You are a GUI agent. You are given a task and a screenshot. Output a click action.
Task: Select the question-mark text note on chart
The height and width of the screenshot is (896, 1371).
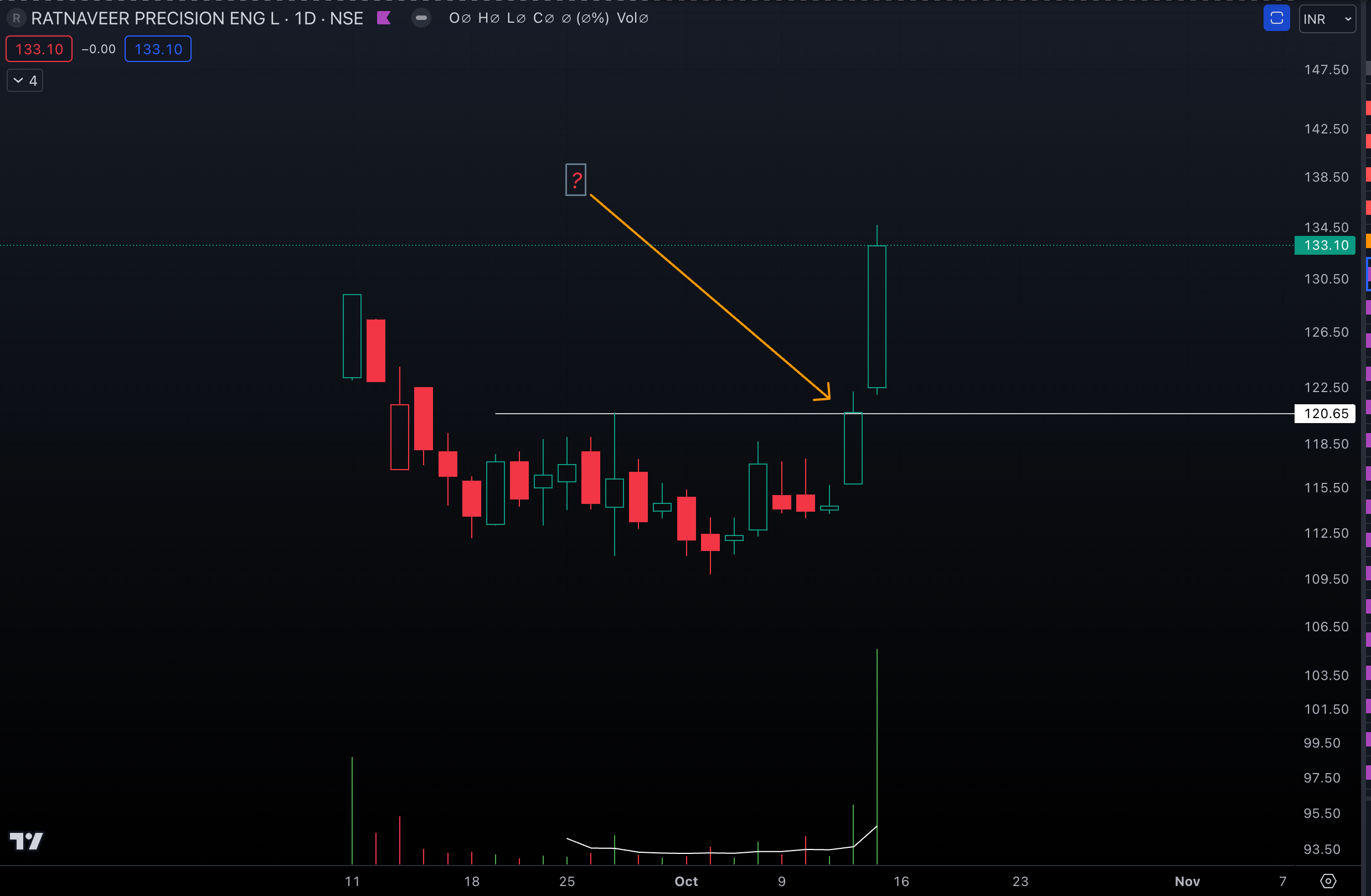(x=575, y=180)
